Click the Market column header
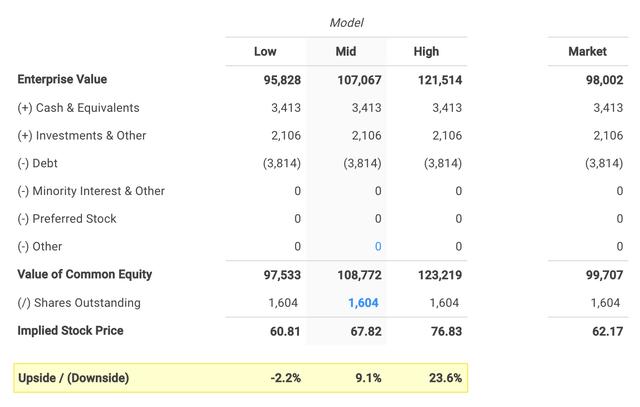Viewport: 640px width, 407px height. (x=585, y=51)
